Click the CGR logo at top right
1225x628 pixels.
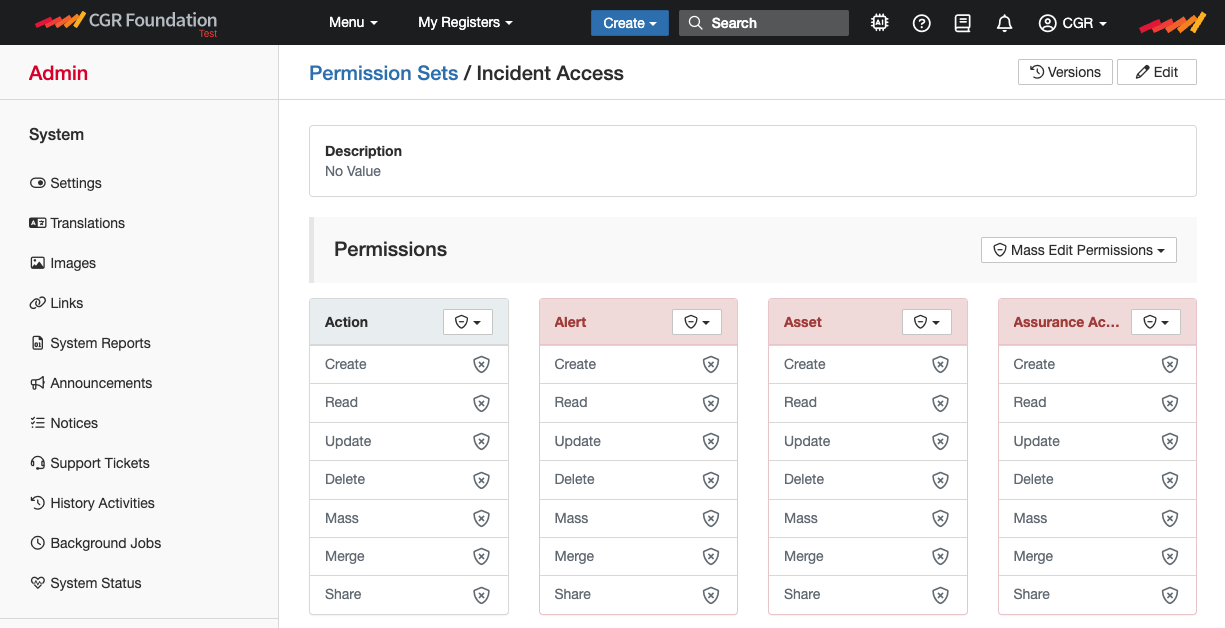1173,23
